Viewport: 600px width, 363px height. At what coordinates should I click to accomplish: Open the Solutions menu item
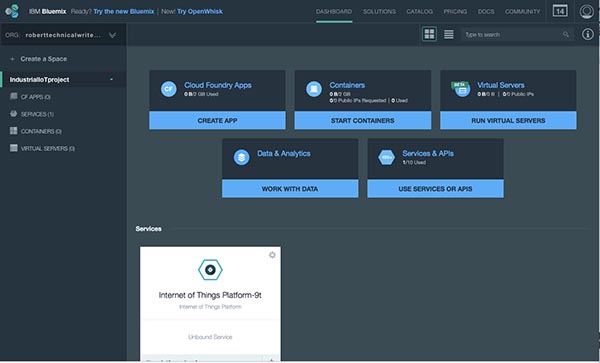click(x=379, y=11)
